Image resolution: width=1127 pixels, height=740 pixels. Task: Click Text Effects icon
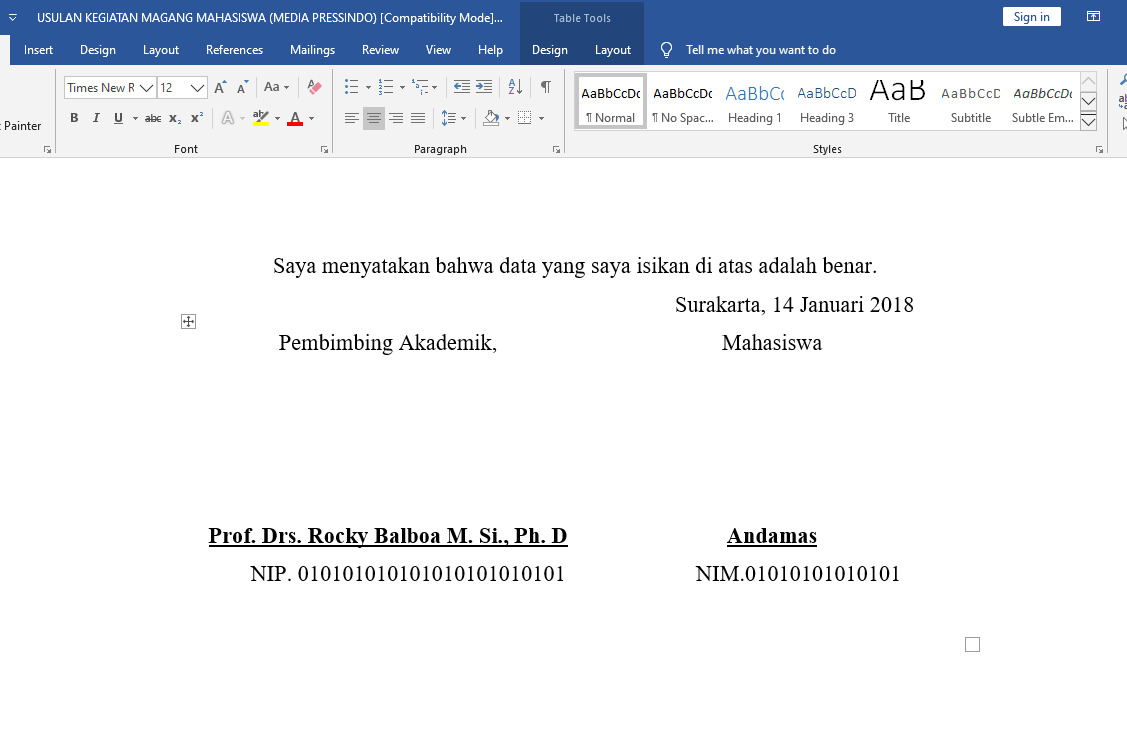[228, 119]
